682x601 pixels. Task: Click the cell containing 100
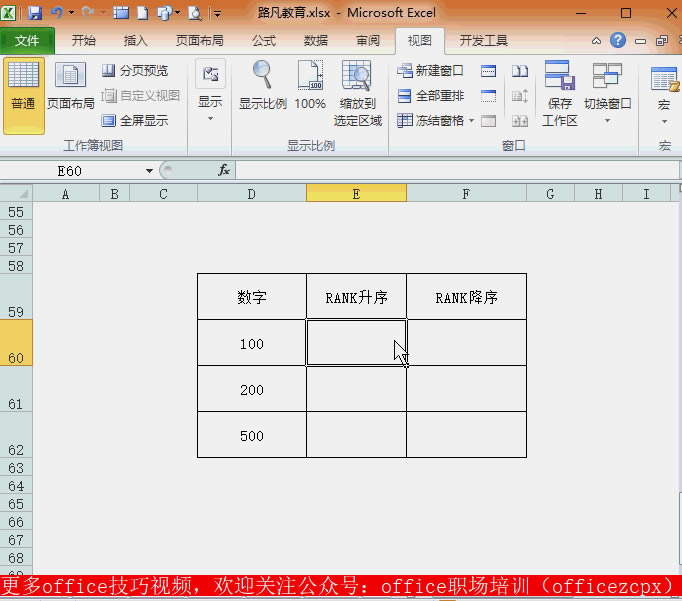(251, 343)
